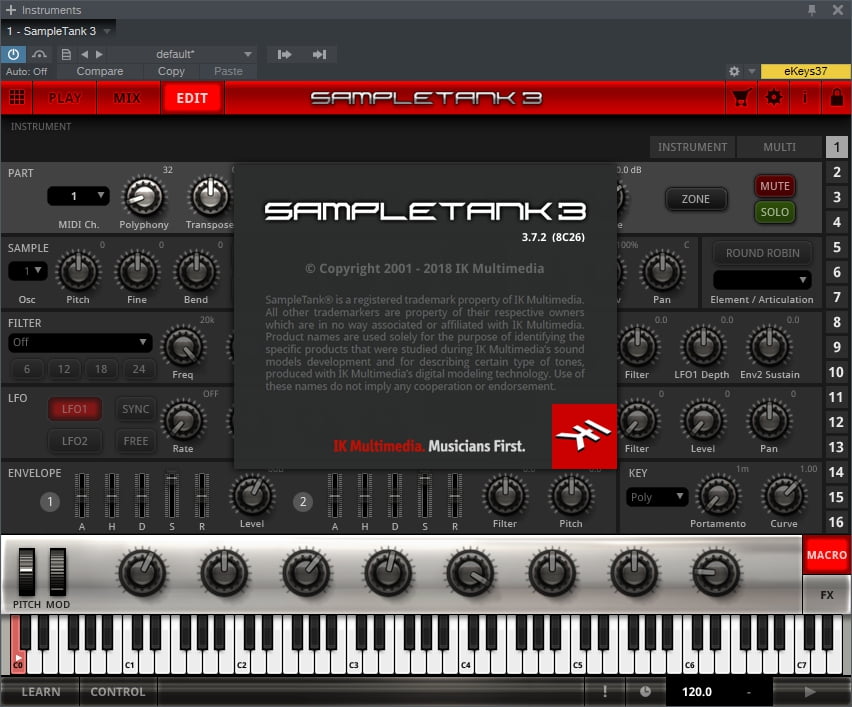Add instrument with the plus icon

coord(10,10)
